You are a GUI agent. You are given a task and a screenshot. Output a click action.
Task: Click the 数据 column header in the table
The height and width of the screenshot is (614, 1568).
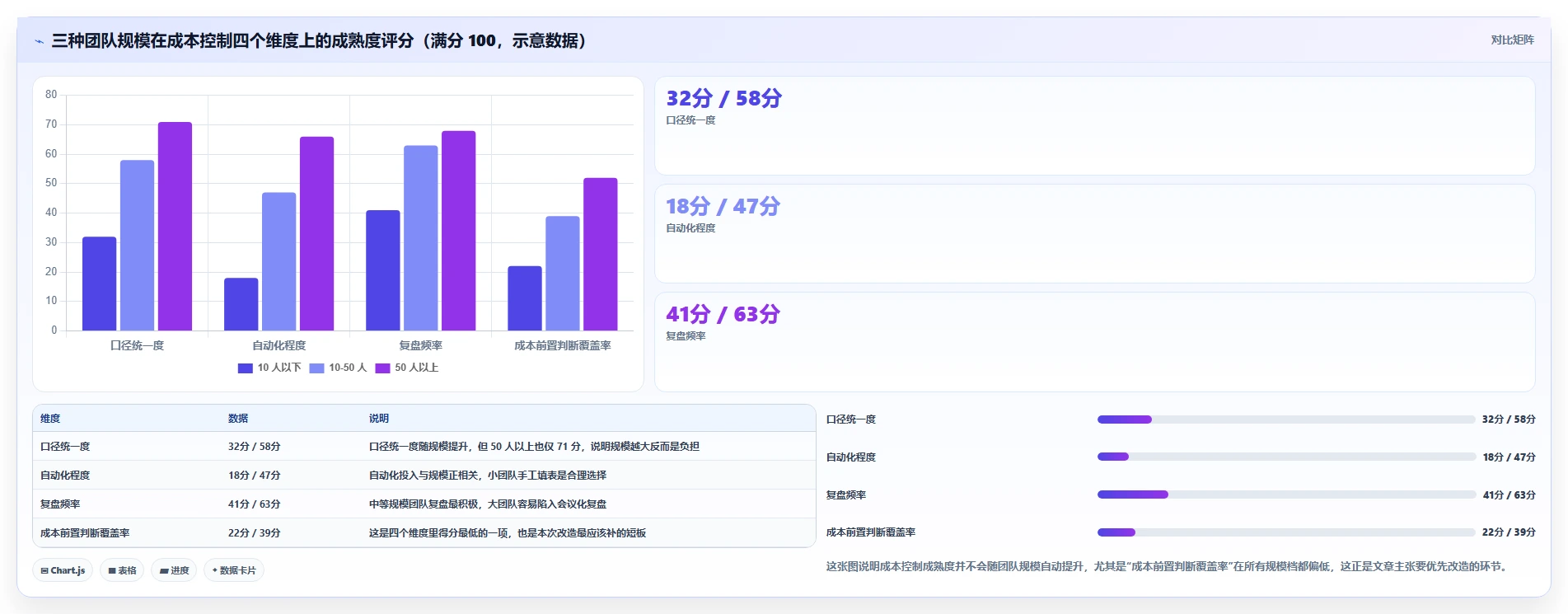pos(238,419)
